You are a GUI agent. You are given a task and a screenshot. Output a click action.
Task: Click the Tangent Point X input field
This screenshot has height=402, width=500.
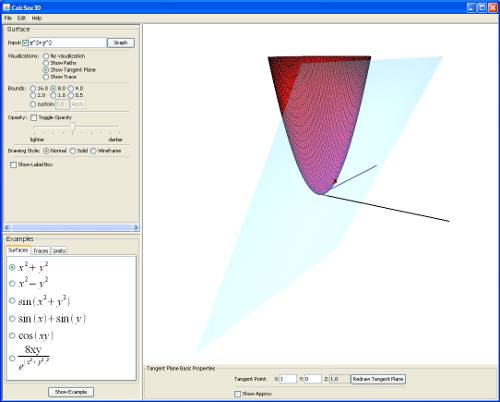(288, 379)
